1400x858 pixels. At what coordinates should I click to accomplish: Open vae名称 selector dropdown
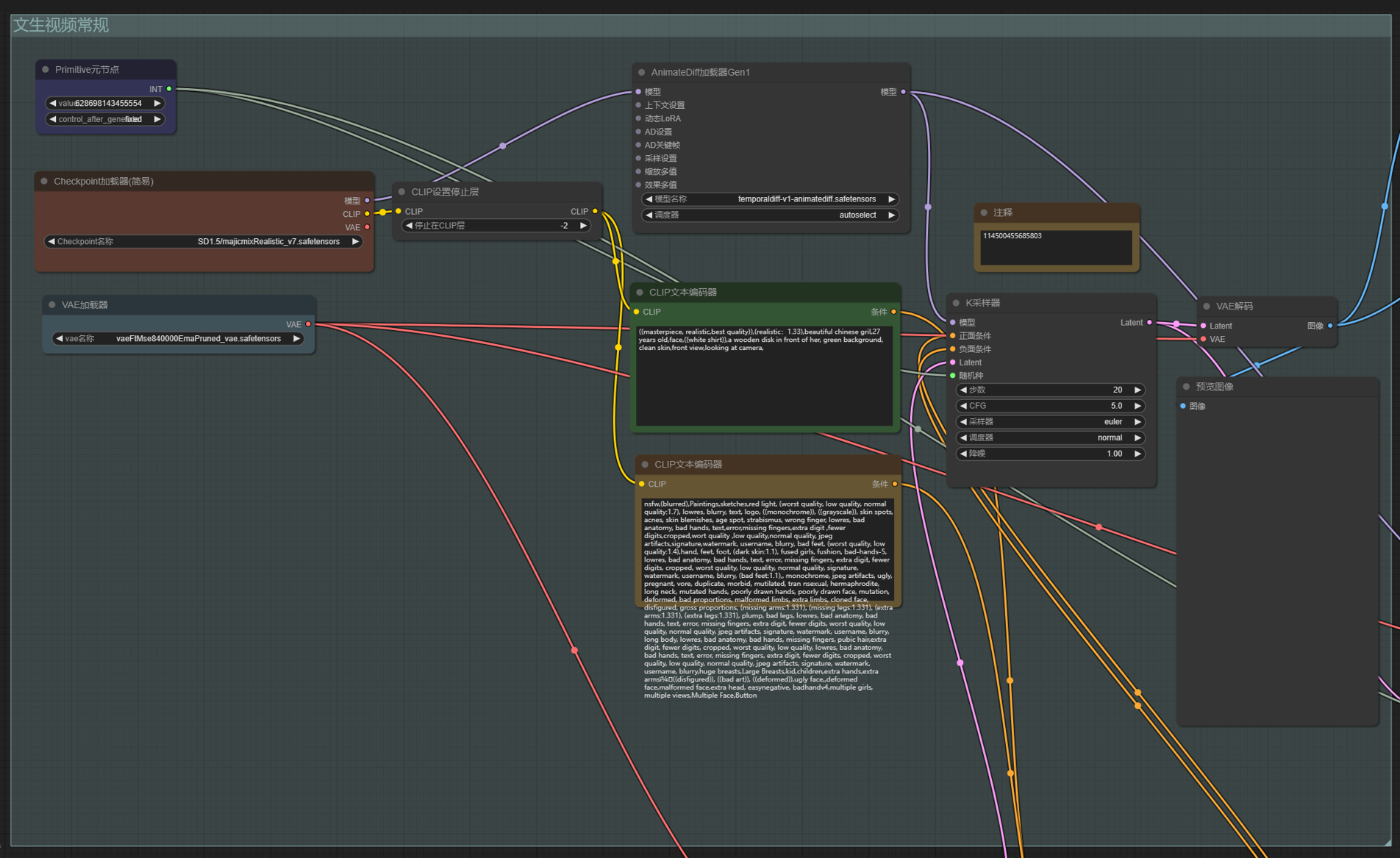tap(178, 339)
